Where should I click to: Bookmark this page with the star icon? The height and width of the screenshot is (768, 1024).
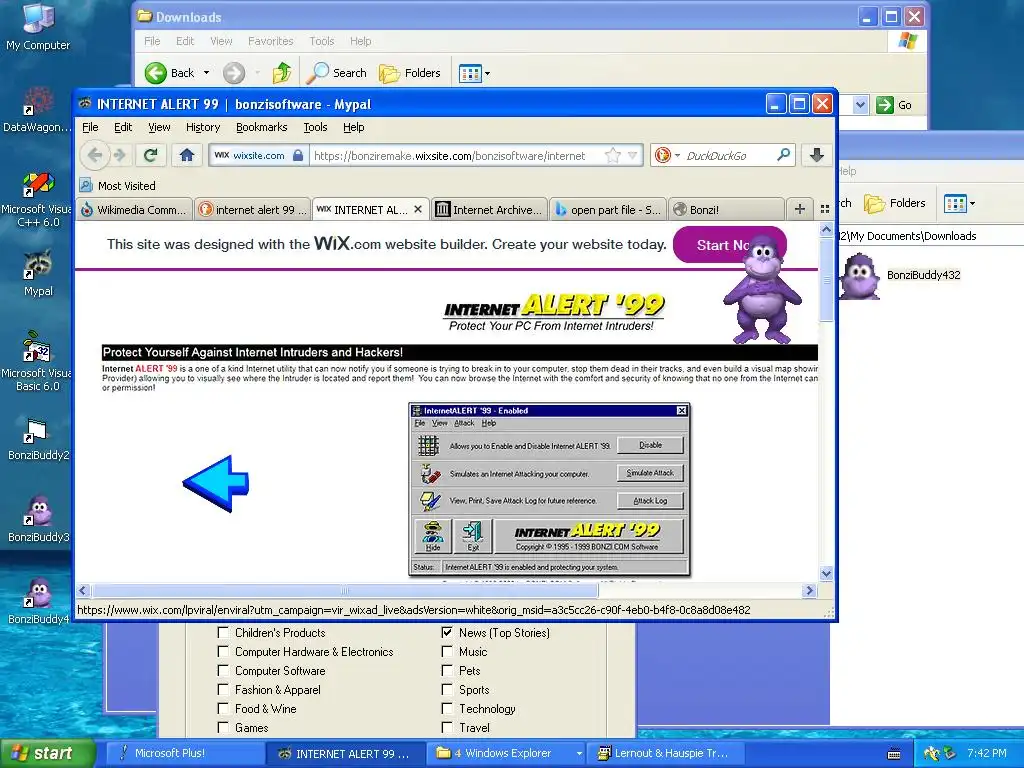pos(613,155)
